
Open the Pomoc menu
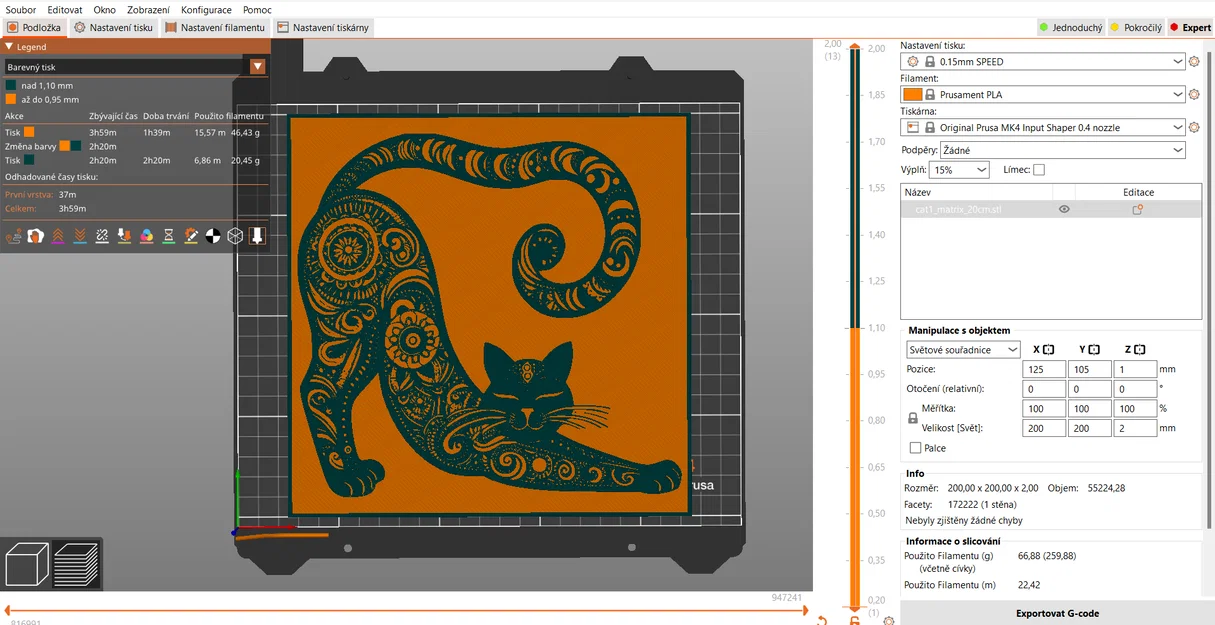(257, 9)
